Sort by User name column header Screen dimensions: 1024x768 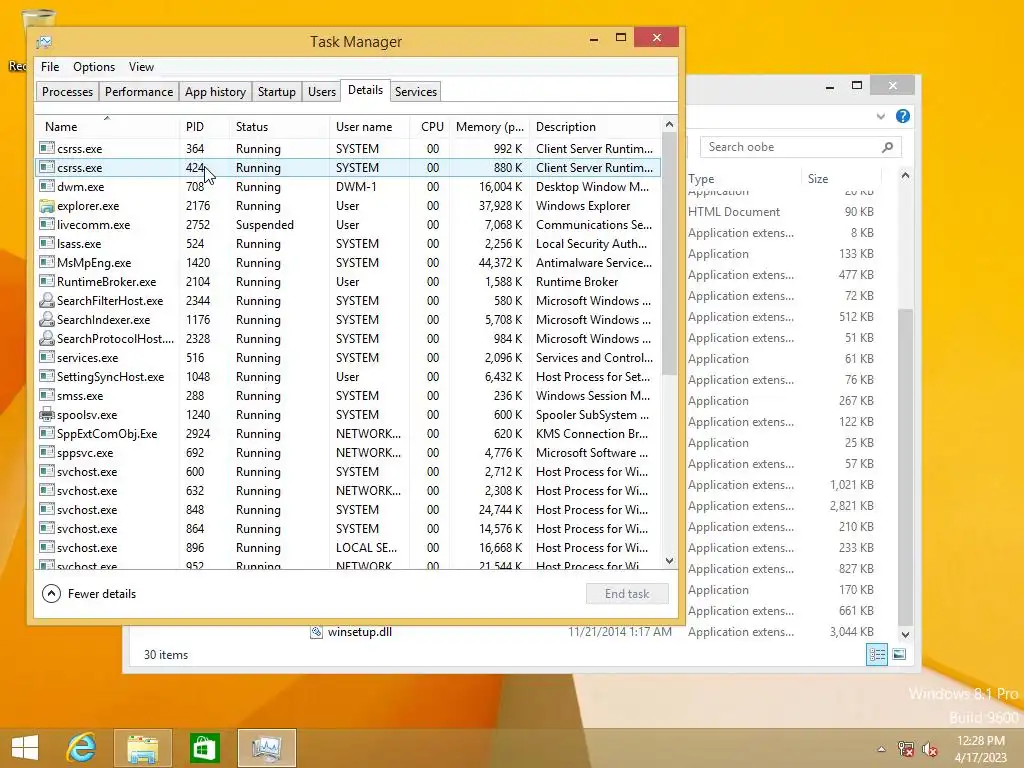370,127
